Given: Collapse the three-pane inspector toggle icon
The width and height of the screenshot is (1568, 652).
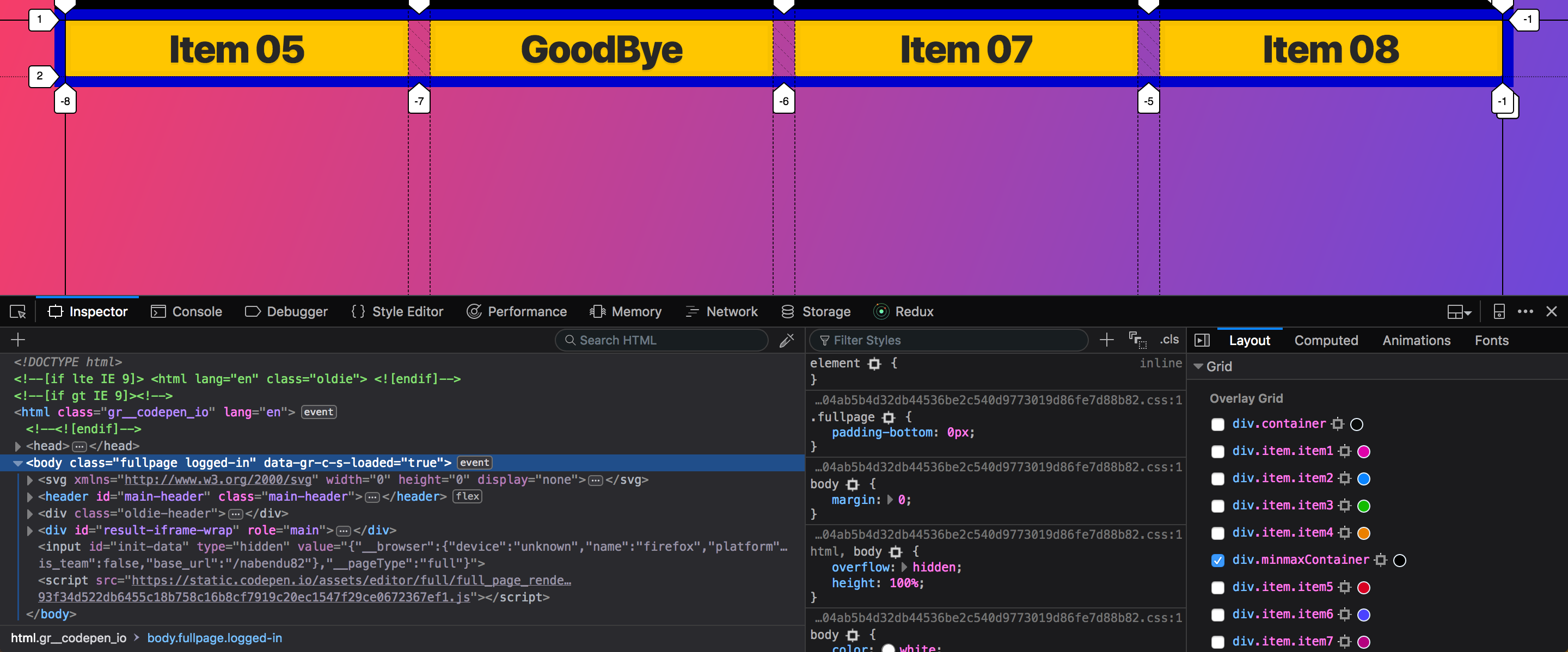Looking at the screenshot, I should point(1202,340).
